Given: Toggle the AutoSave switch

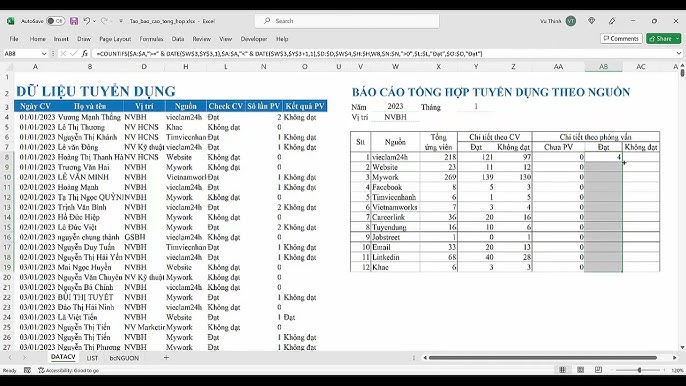Looking at the screenshot, I should click(55, 21).
